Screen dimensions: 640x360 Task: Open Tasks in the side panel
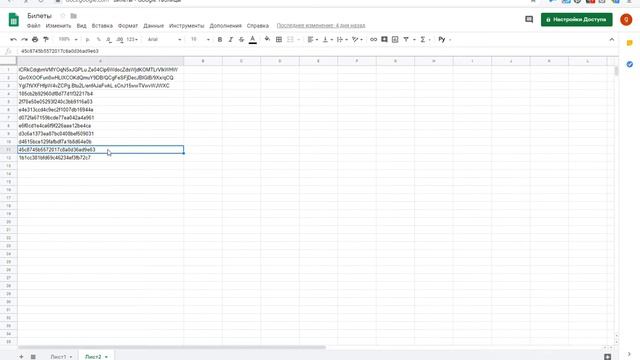[x=629, y=64]
